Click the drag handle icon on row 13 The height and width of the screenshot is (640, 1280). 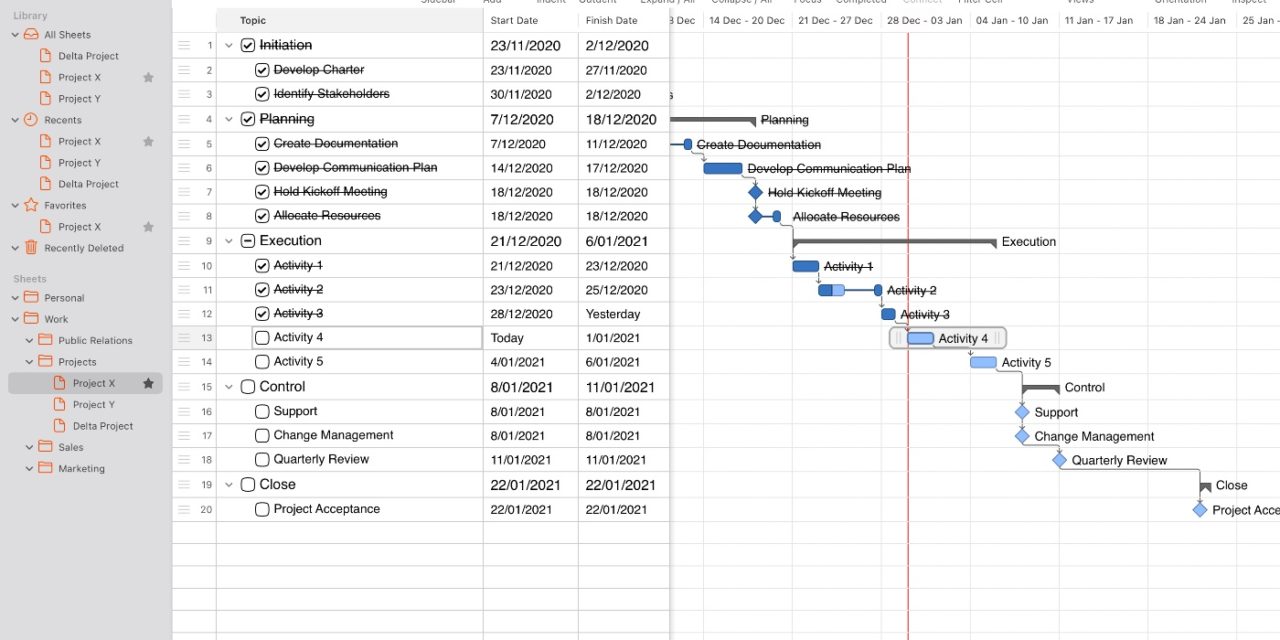click(x=184, y=338)
